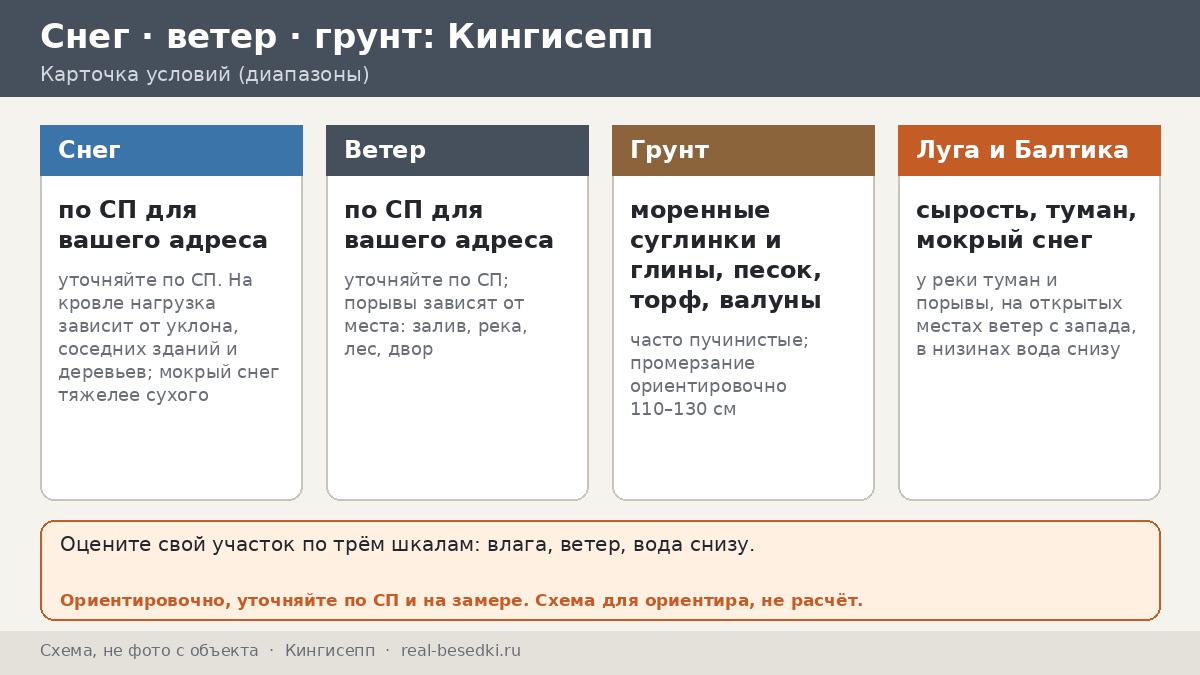
Task: Click the text 'порывы зависят от места: залив, река, лес, двор'
Action: (x=435, y=326)
